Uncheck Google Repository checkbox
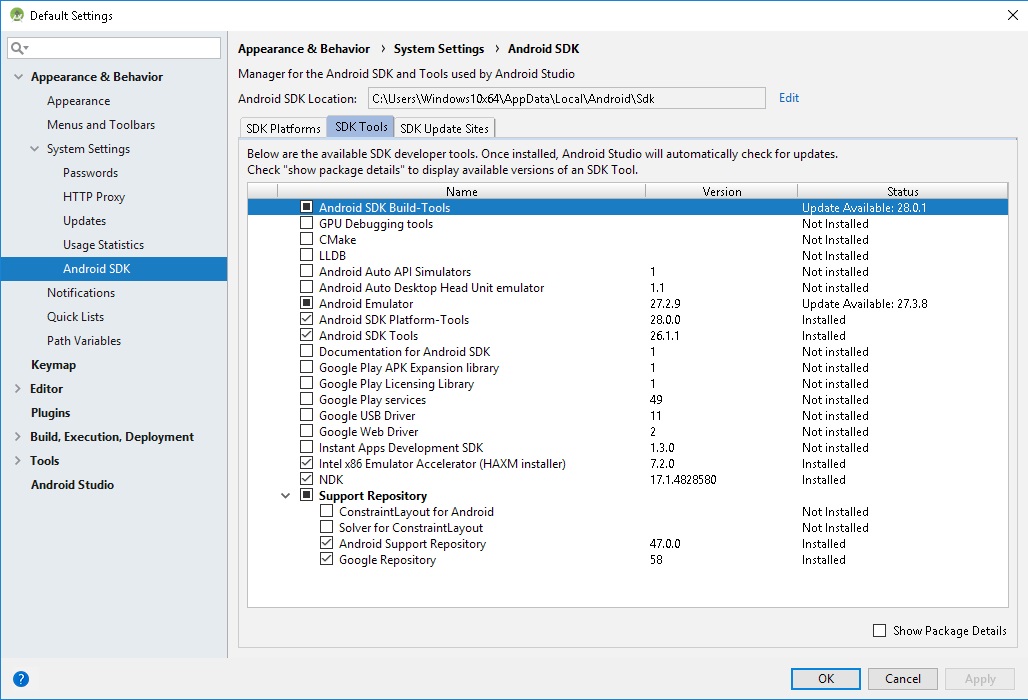The height and width of the screenshot is (700, 1028). (x=326, y=559)
